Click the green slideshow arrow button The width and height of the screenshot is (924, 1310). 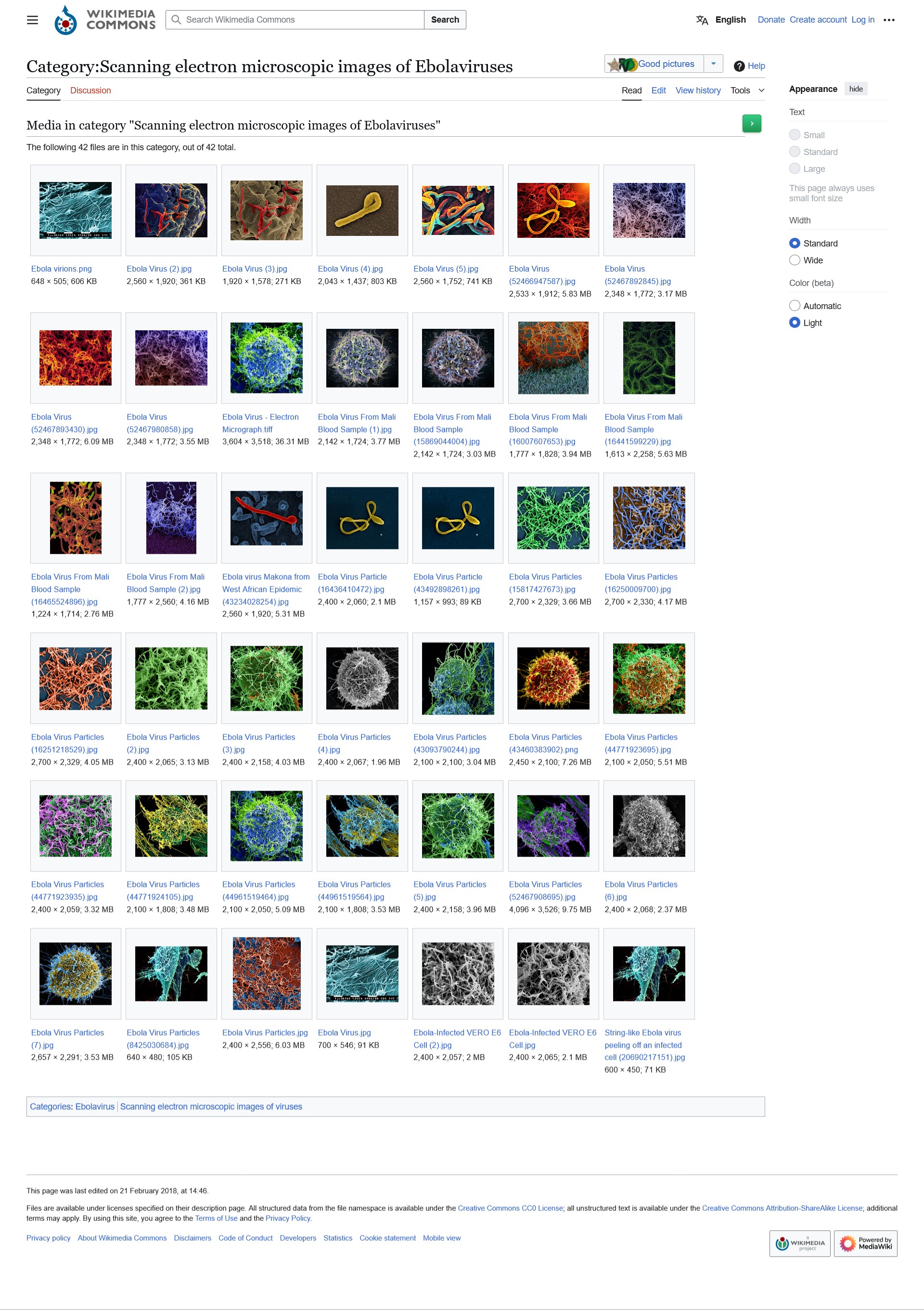(x=751, y=123)
